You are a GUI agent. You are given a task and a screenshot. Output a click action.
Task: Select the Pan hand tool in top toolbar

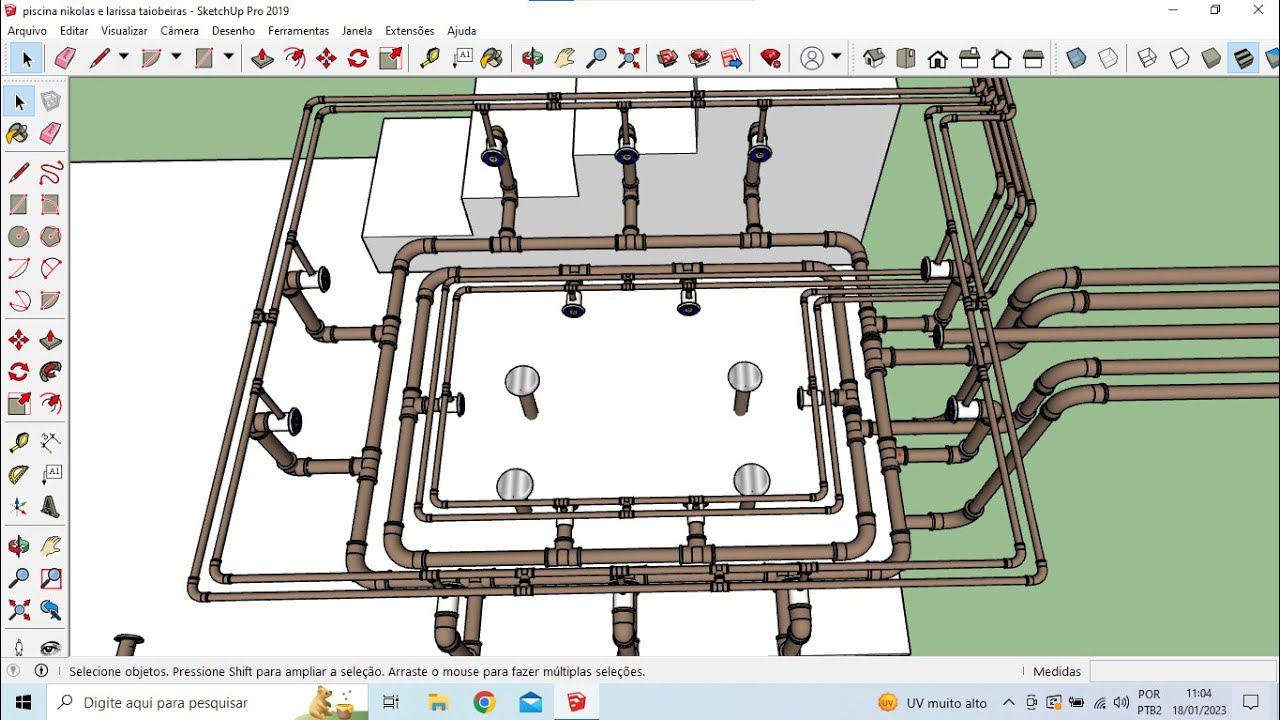click(x=564, y=58)
